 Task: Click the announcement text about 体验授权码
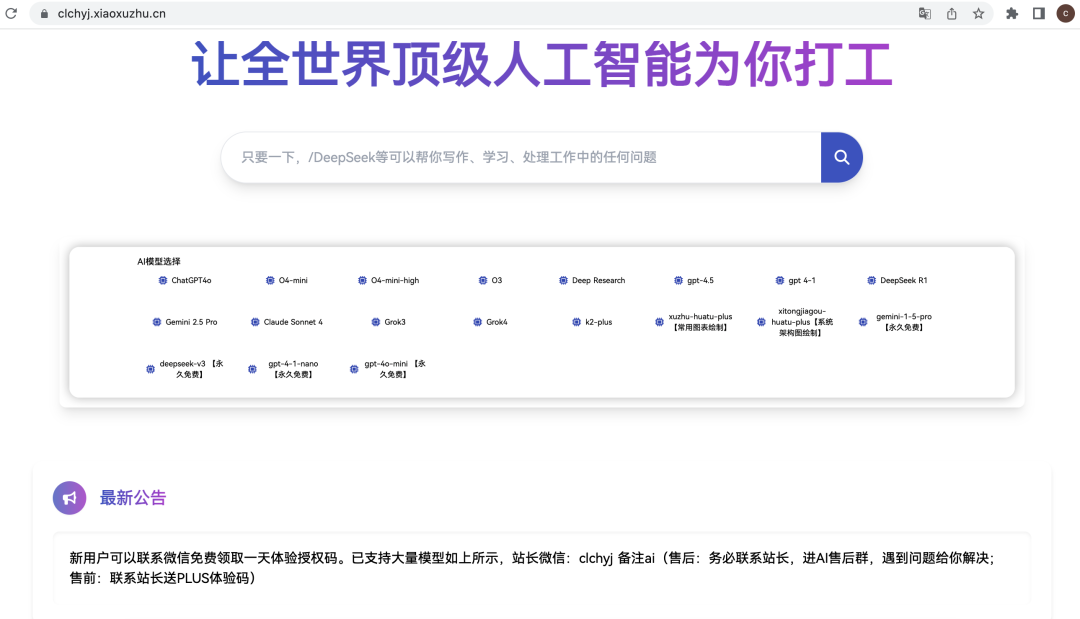pyautogui.click(x=532, y=567)
